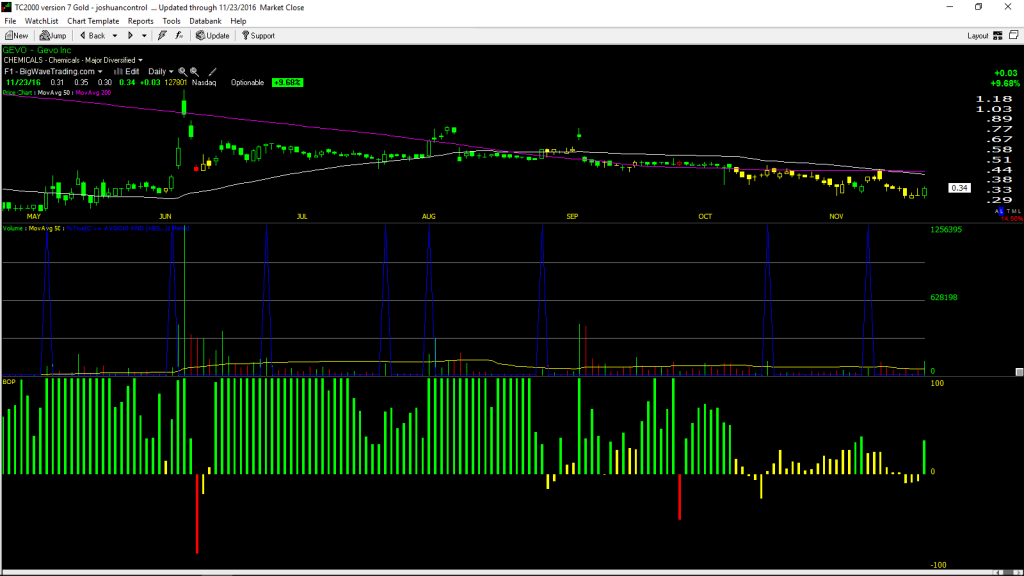Expand the Forward history dropdown arrow
Screen dimensions: 1024x576
(144, 36)
